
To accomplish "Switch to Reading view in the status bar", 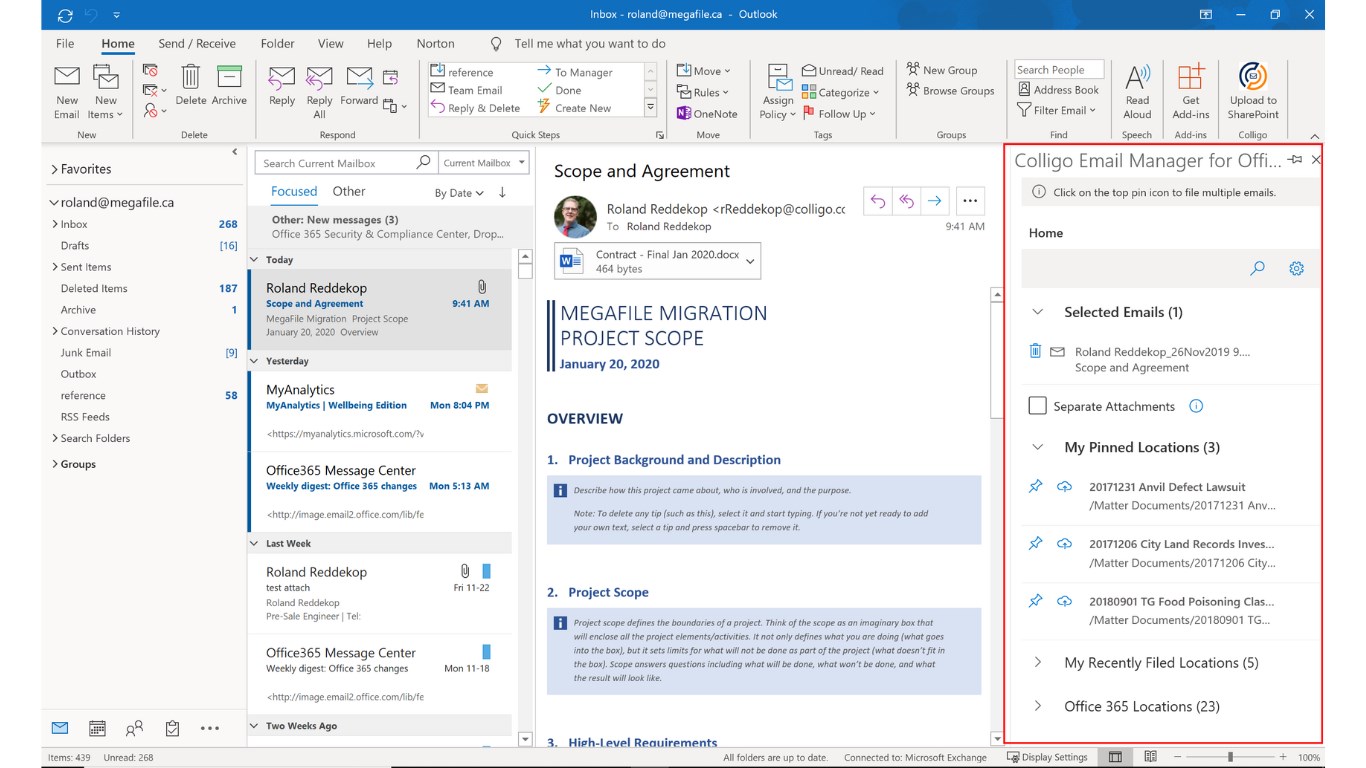I will pyautogui.click(x=1150, y=757).
